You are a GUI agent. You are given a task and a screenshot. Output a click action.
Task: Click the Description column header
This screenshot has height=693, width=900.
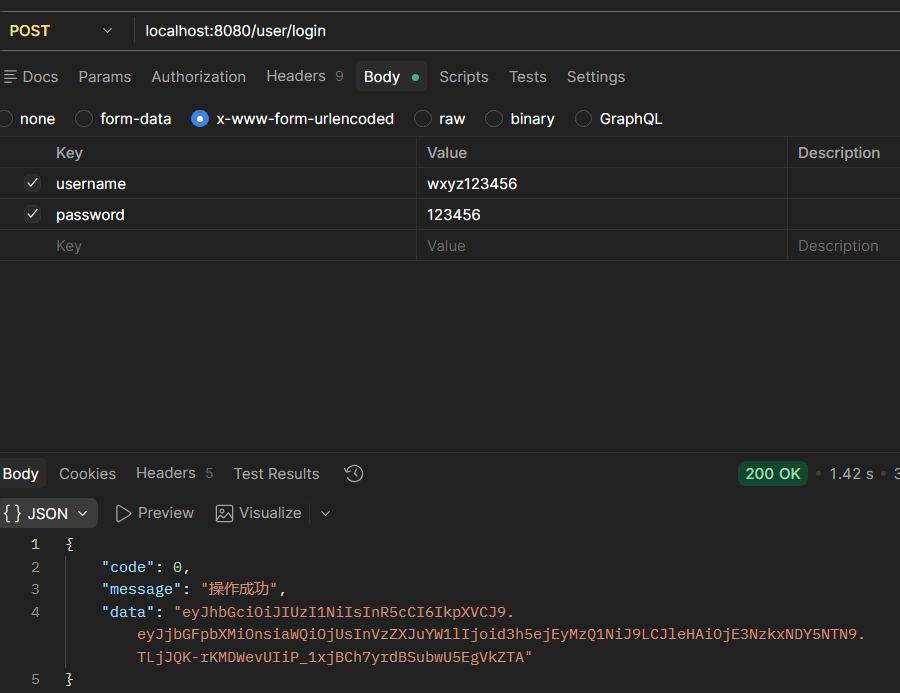839,153
